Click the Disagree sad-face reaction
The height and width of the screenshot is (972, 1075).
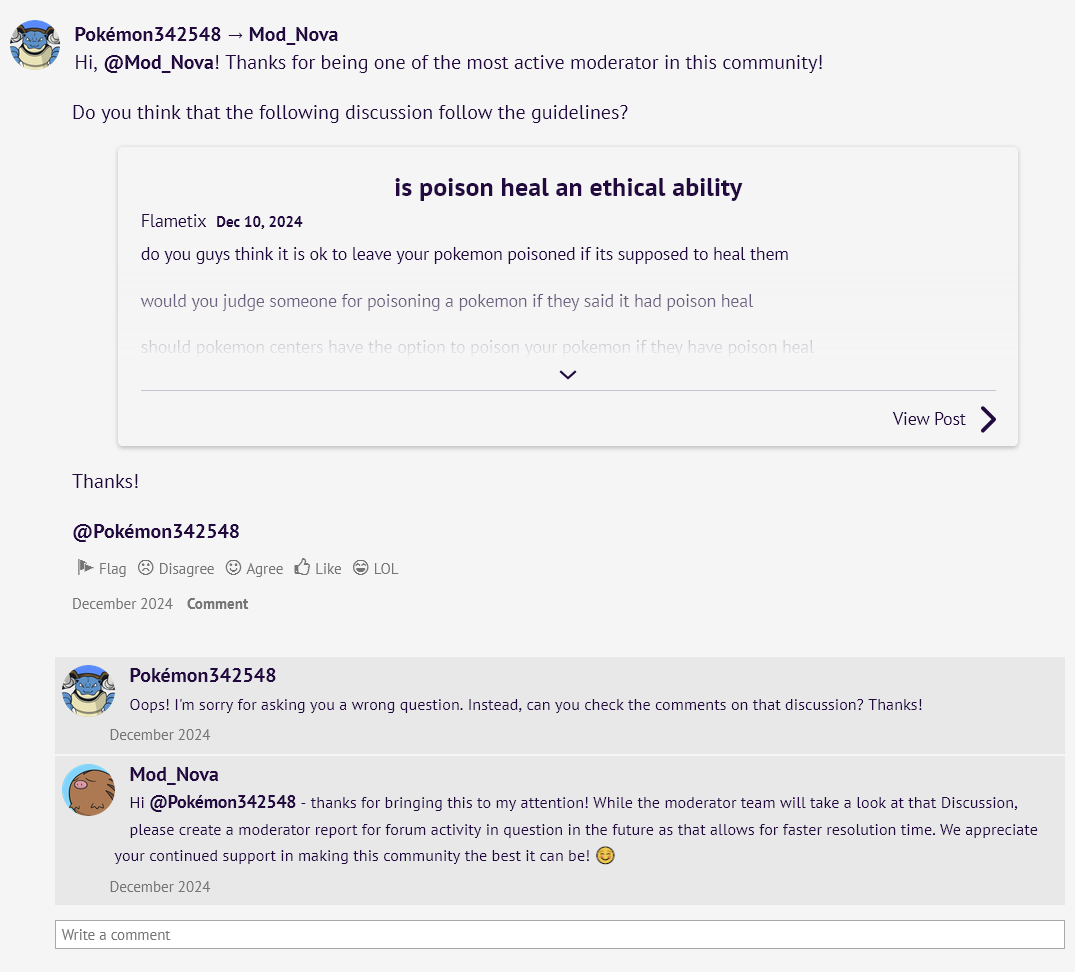tap(176, 568)
